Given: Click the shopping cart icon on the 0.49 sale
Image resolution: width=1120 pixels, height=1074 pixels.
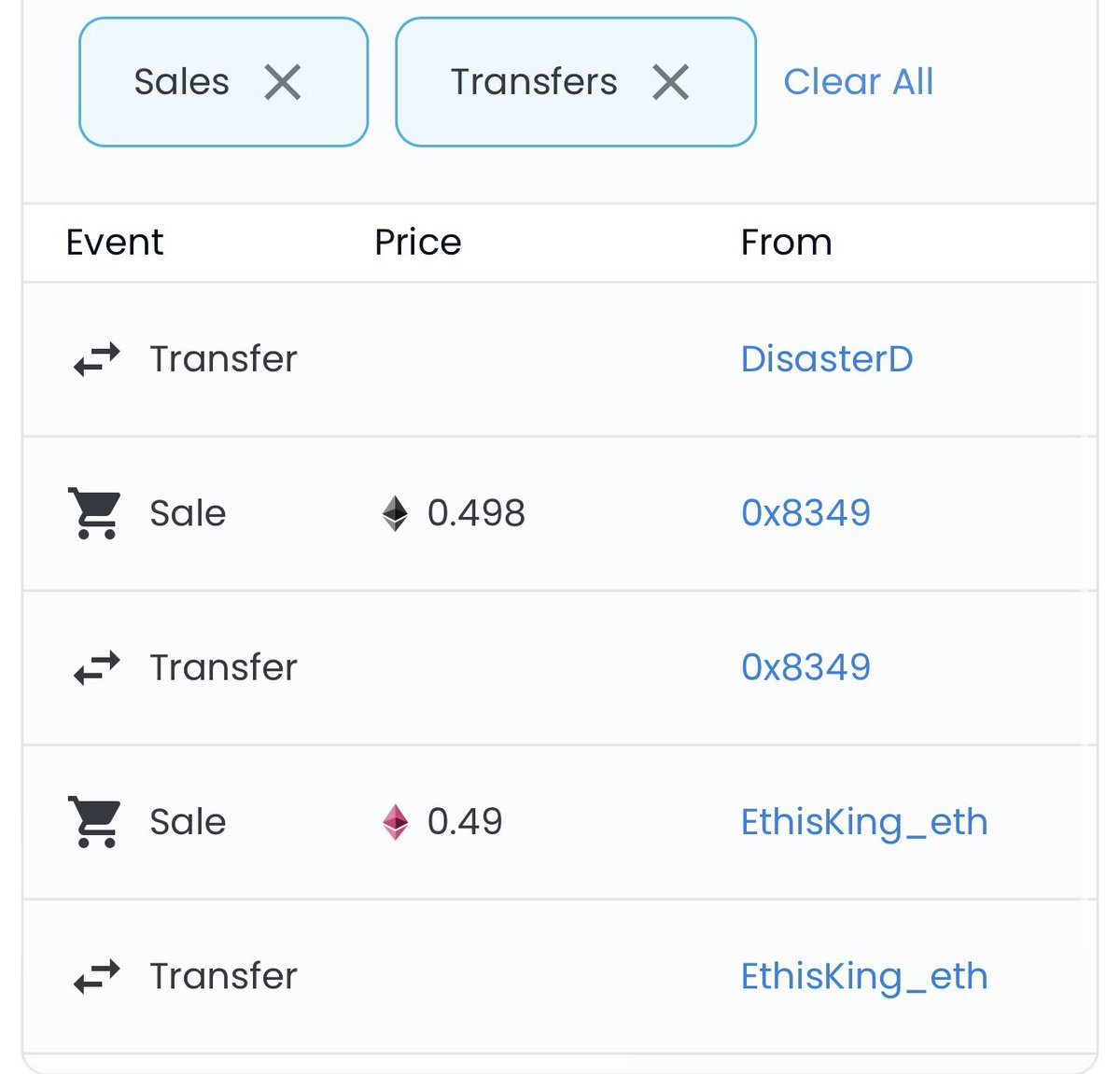Looking at the screenshot, I should [x=94, y=822].
